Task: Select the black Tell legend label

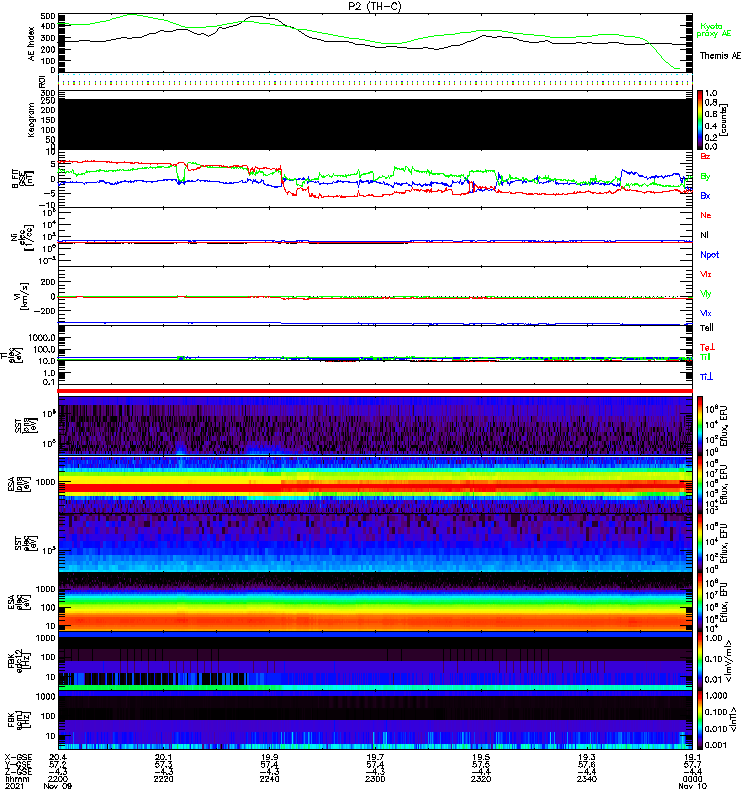Action: [x=706, y=328]
